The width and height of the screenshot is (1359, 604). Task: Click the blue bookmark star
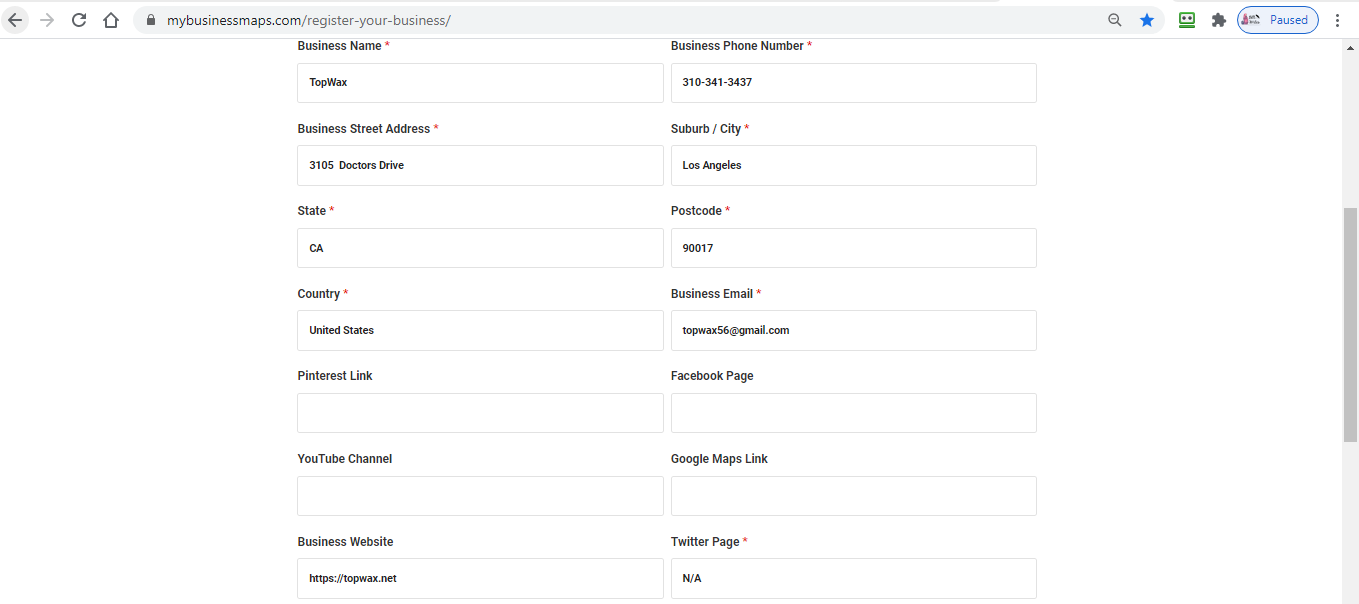pos(1147,20)
